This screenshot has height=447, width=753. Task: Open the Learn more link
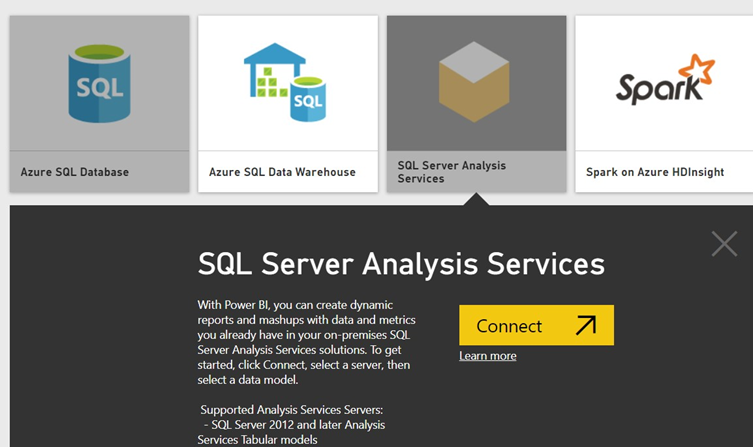[x=488, y=356]
